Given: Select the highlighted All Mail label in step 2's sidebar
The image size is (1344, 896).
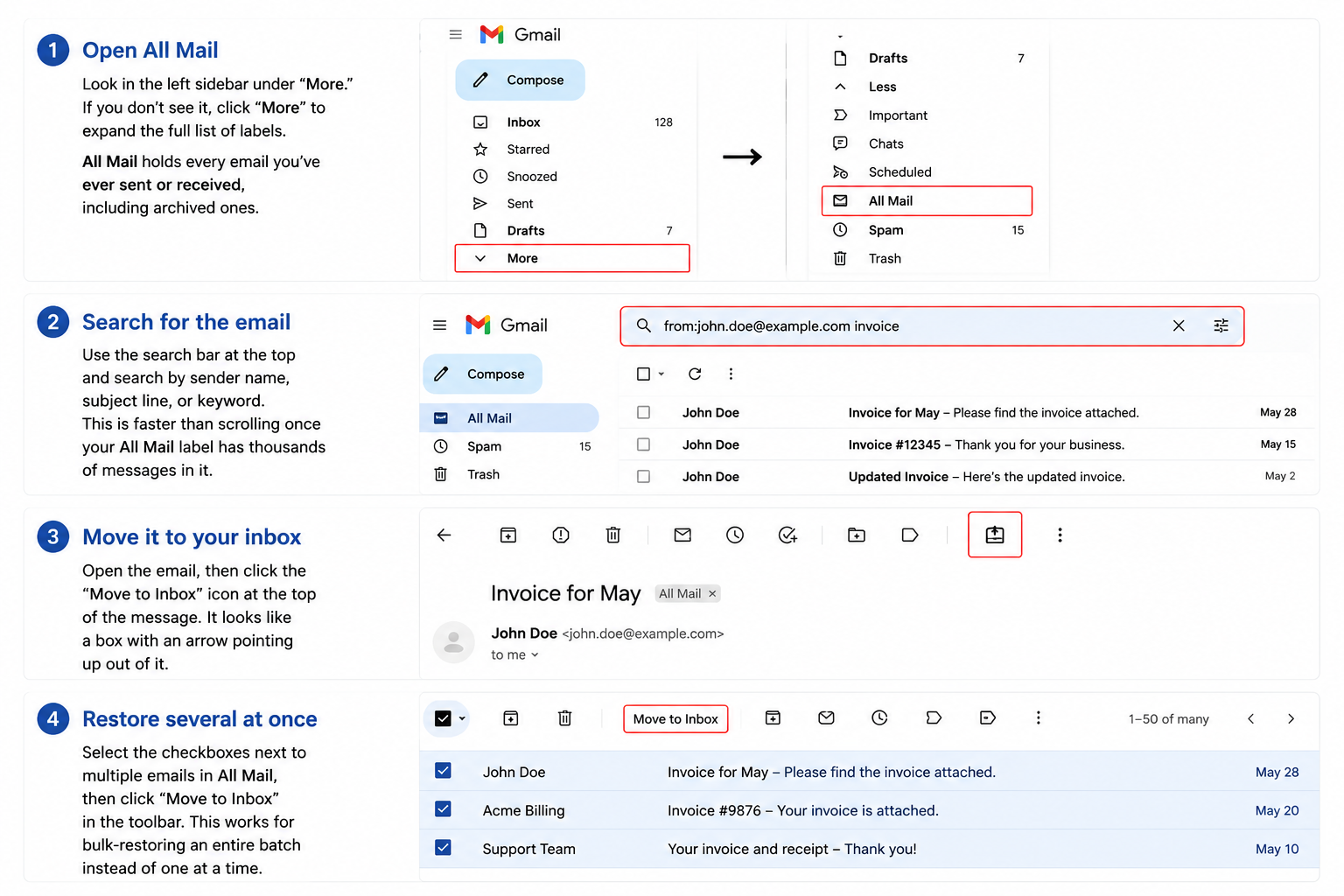Looking at the screenshot, I should [509, 418].
